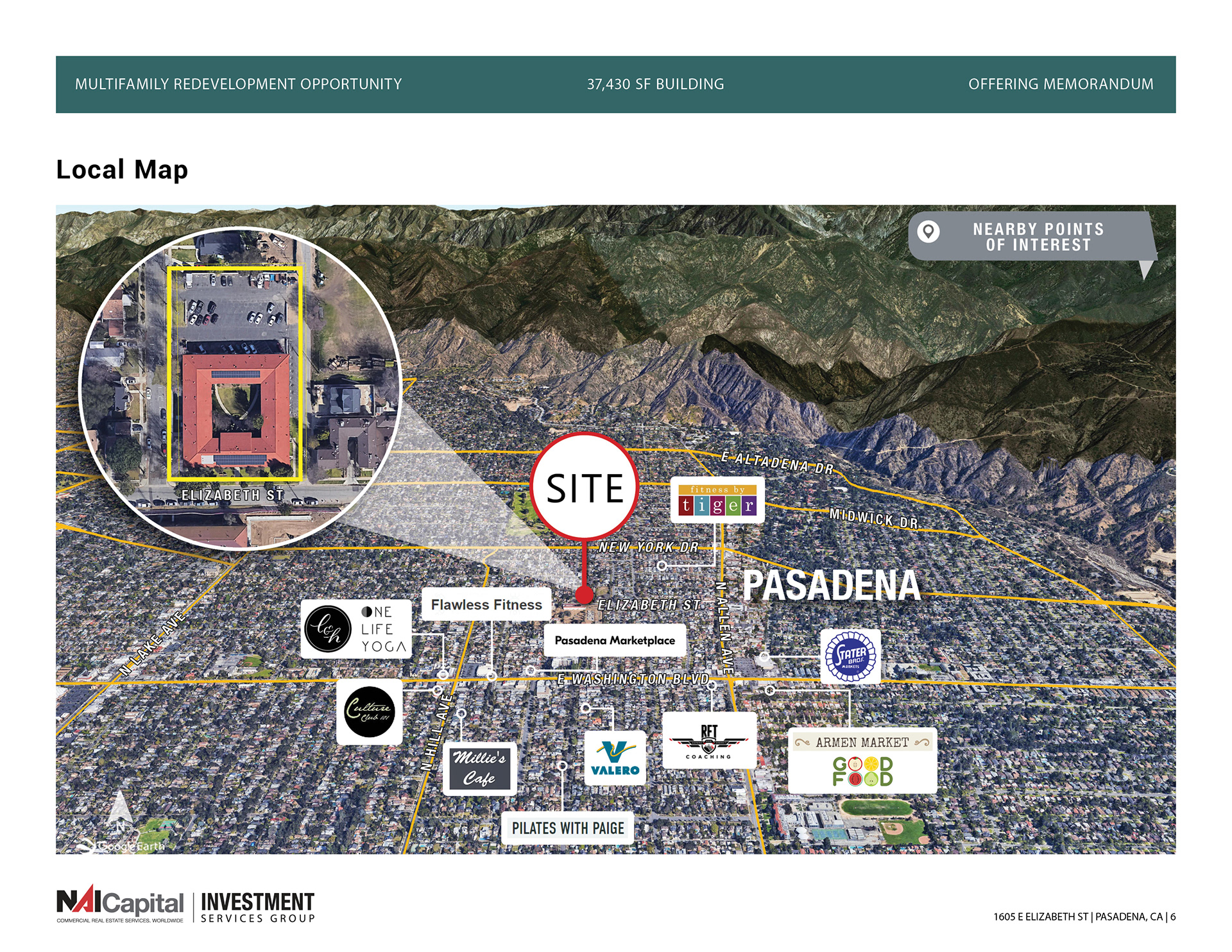Image resolution: width=1232 pixels, height=952 pixels.
Task: Click the Pilates With Paige label
Action: pyautogui.click(x=568, y=828)
